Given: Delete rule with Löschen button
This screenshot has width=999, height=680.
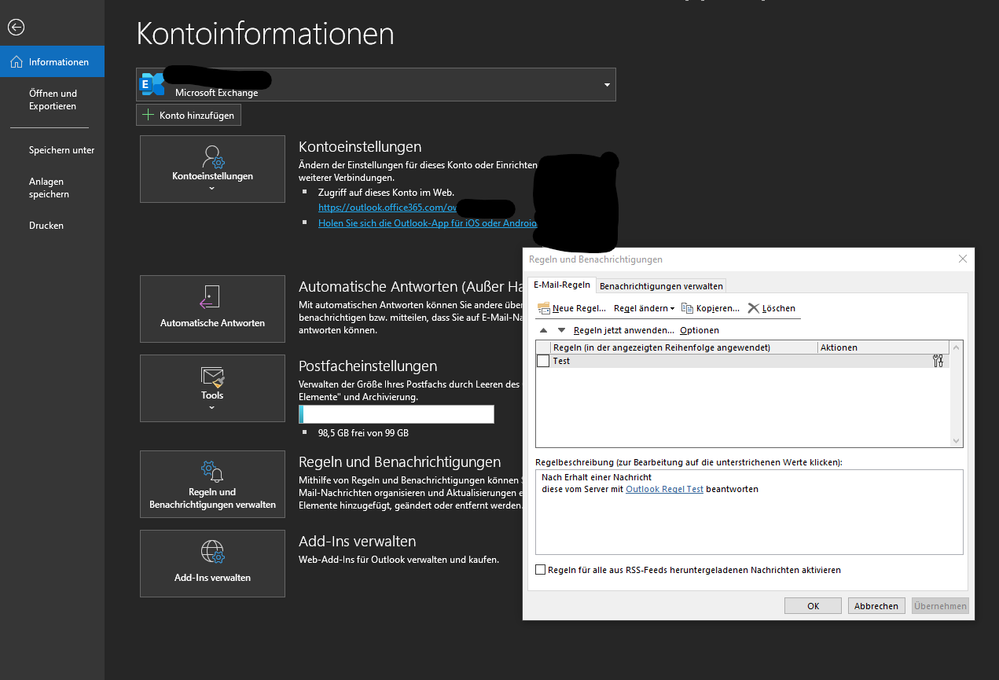Looking at the screenshot, I should click(x=772, y=308).
